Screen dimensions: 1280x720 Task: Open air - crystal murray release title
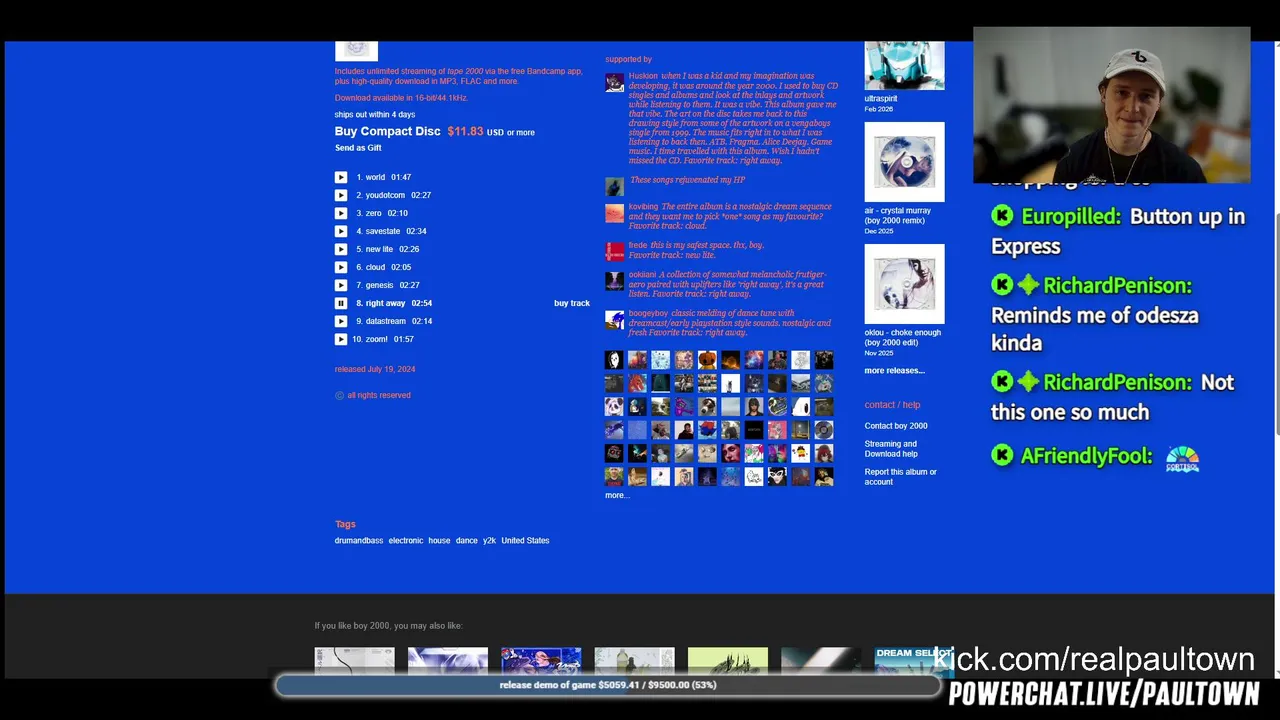point(898,215)
